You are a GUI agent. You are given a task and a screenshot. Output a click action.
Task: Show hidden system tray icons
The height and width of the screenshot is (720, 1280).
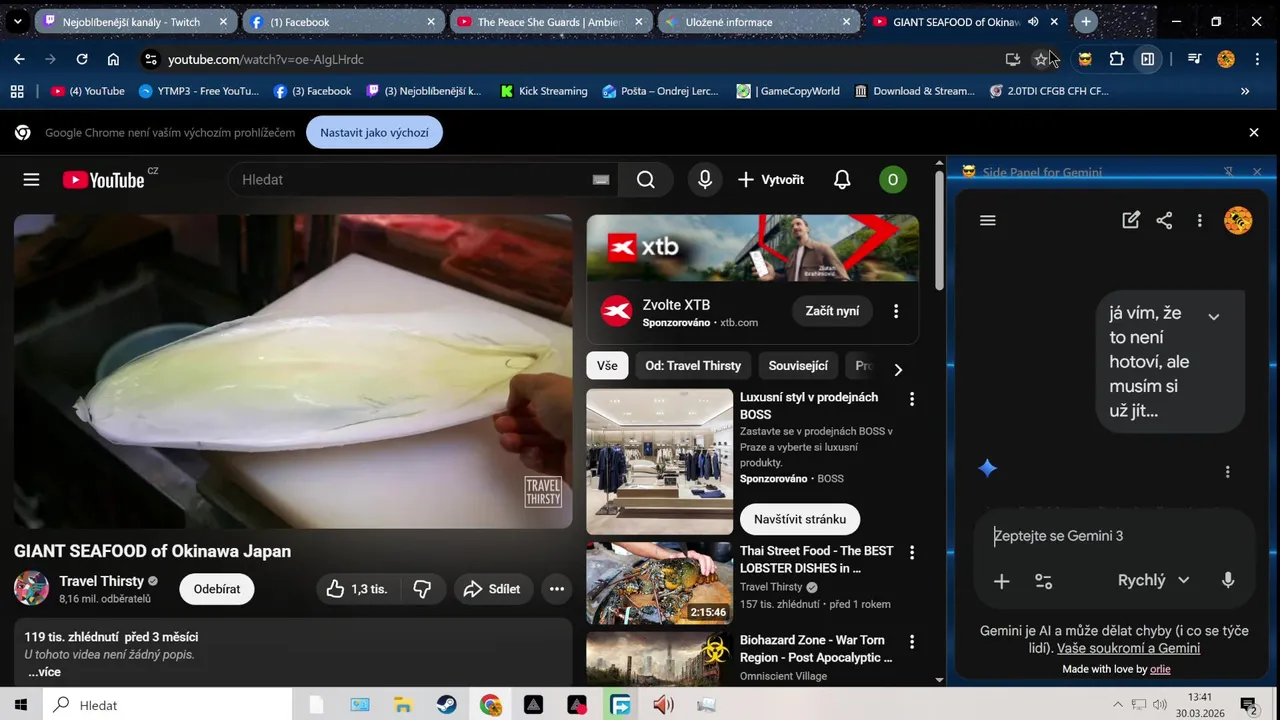tap(1117, 705)
